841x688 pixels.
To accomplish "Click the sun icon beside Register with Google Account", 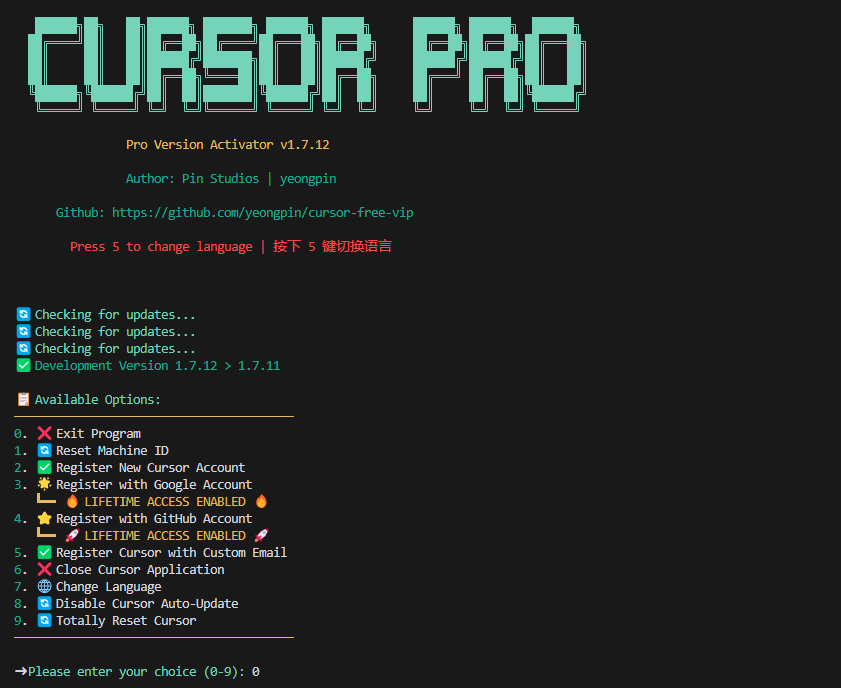I will [44, 485].
